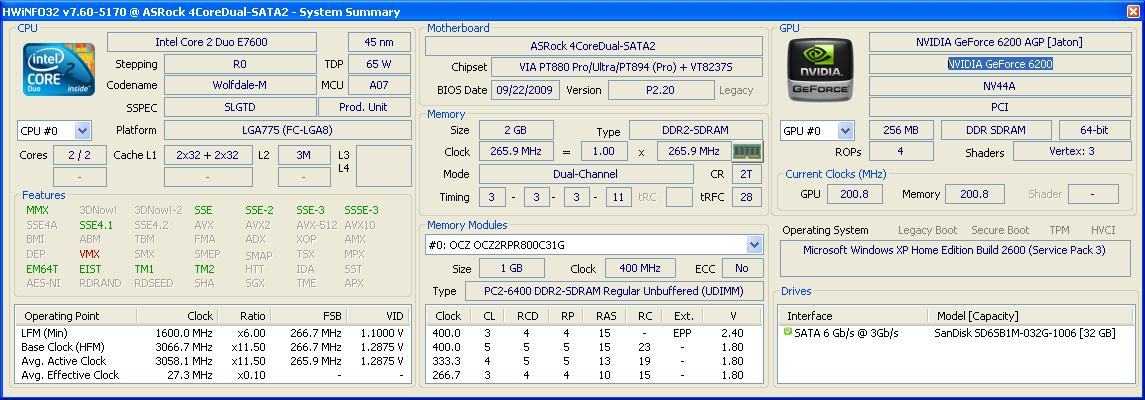1145x400 pixels.
Task: Select the 266.7 clock timing row
Action: [x=594, y=375]
